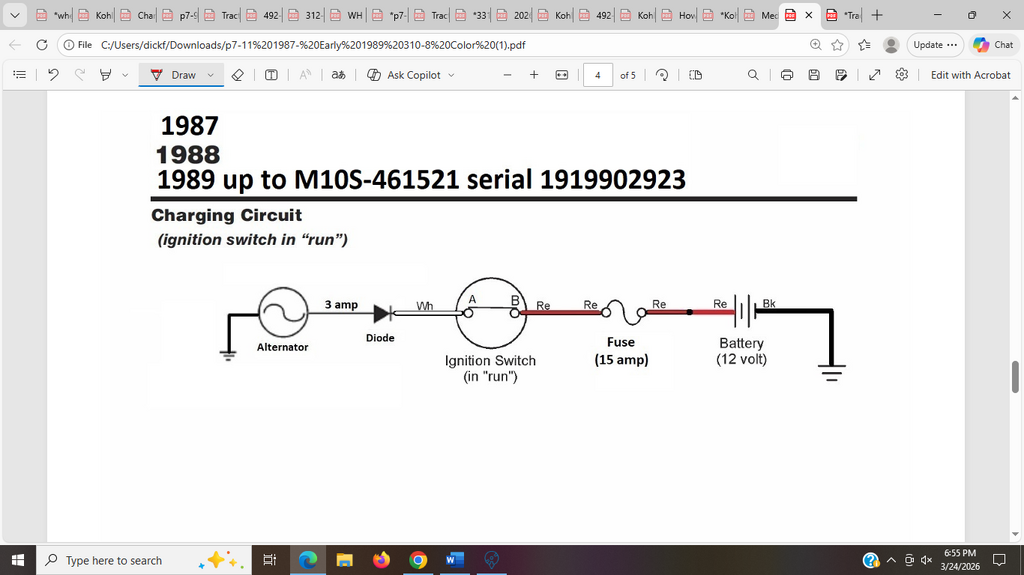Viewport: 1024px width, 575px height.
Task: Open Find in PDF search
Action: [x=753, y=75]
